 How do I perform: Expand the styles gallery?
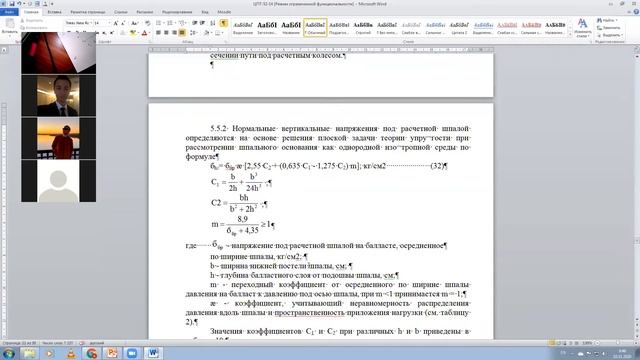570,35
